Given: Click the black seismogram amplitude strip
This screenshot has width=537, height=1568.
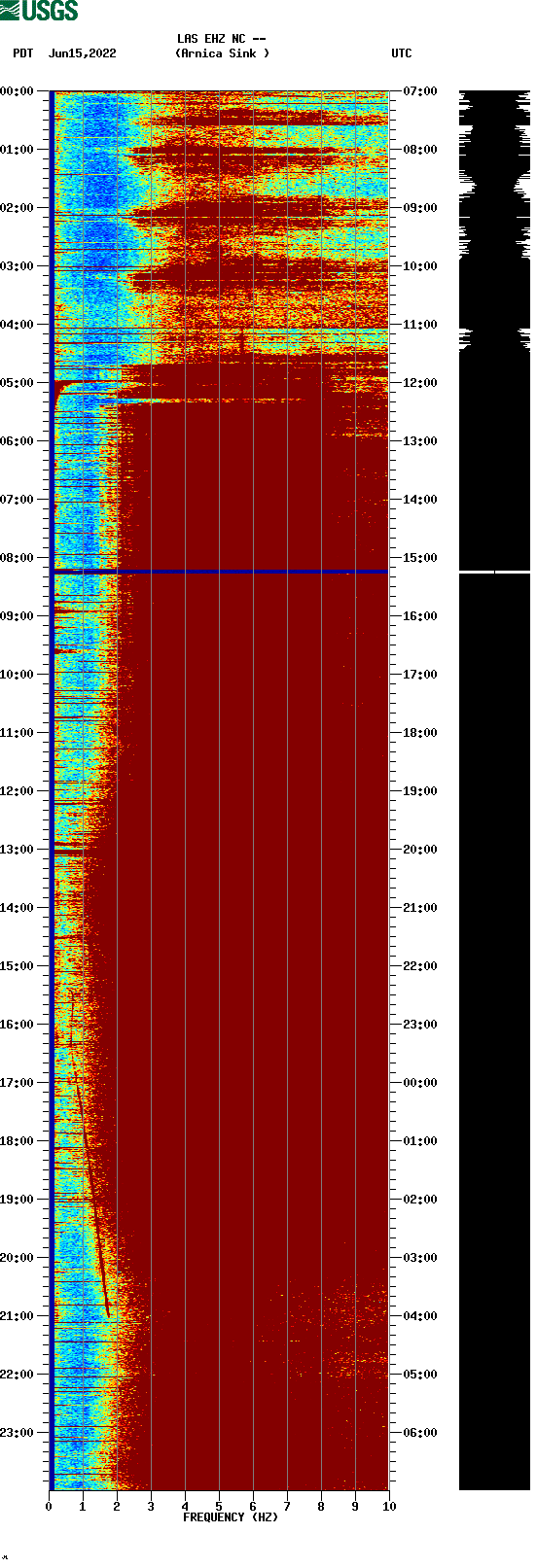Looking at the screenshot, I should [494, 790].
